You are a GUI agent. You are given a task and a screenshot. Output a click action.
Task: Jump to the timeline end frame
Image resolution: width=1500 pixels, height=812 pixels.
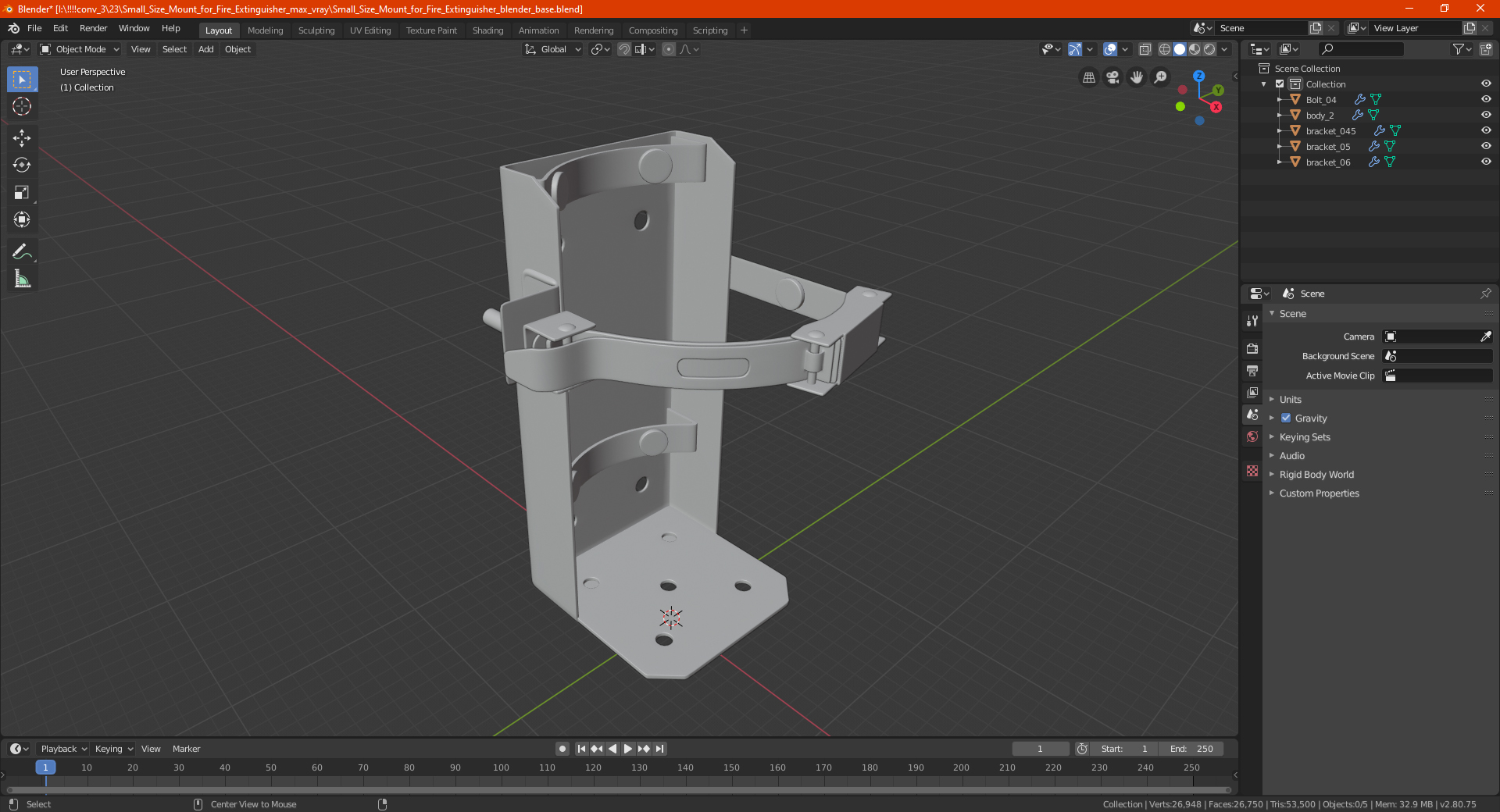coord(659,749)
